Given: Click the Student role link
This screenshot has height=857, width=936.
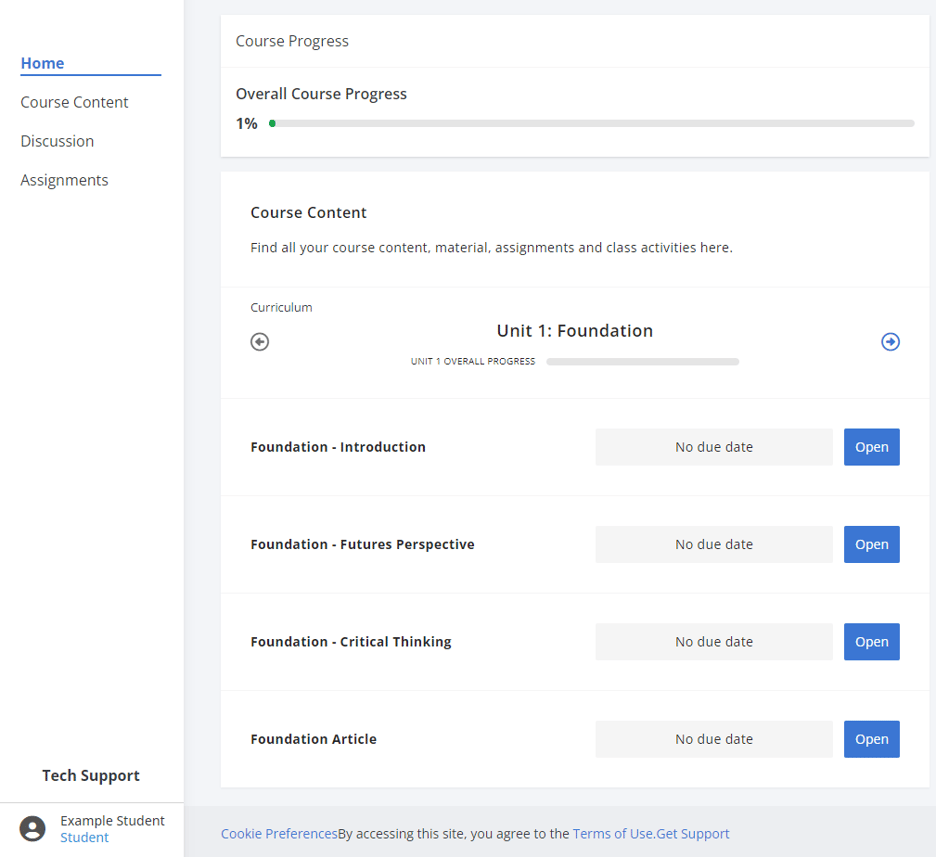Looking at the screenshot, I should pos(84,838).
